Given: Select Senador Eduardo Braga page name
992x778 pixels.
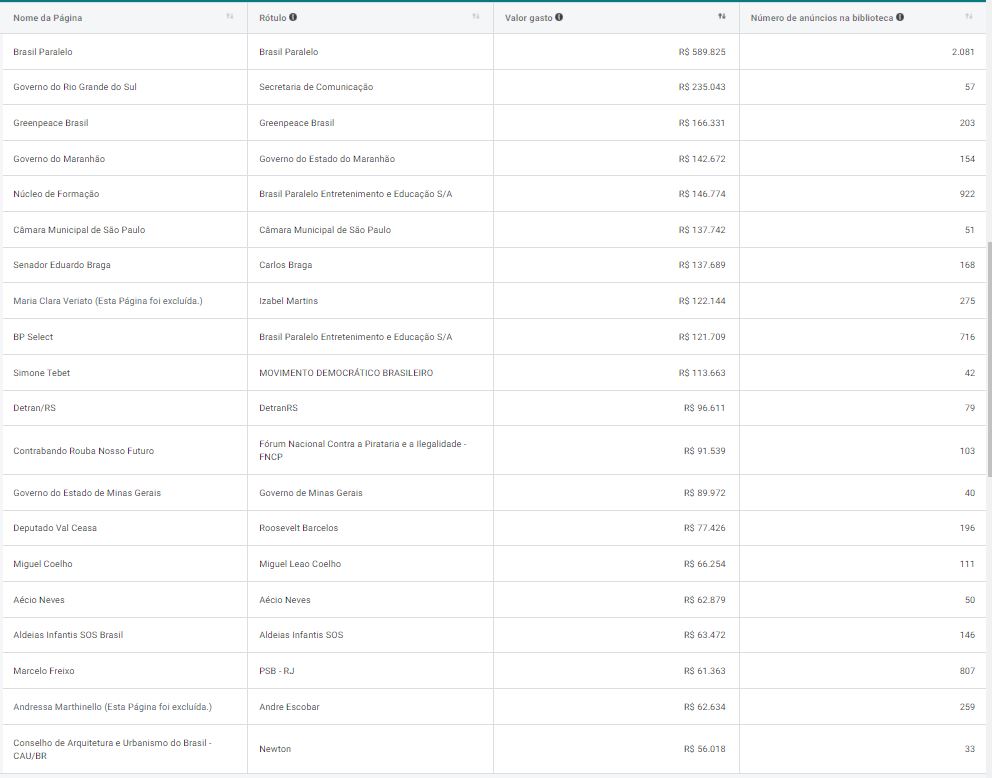Looking at the screenshot, I should pyautogui.click(x=62, y=264).
